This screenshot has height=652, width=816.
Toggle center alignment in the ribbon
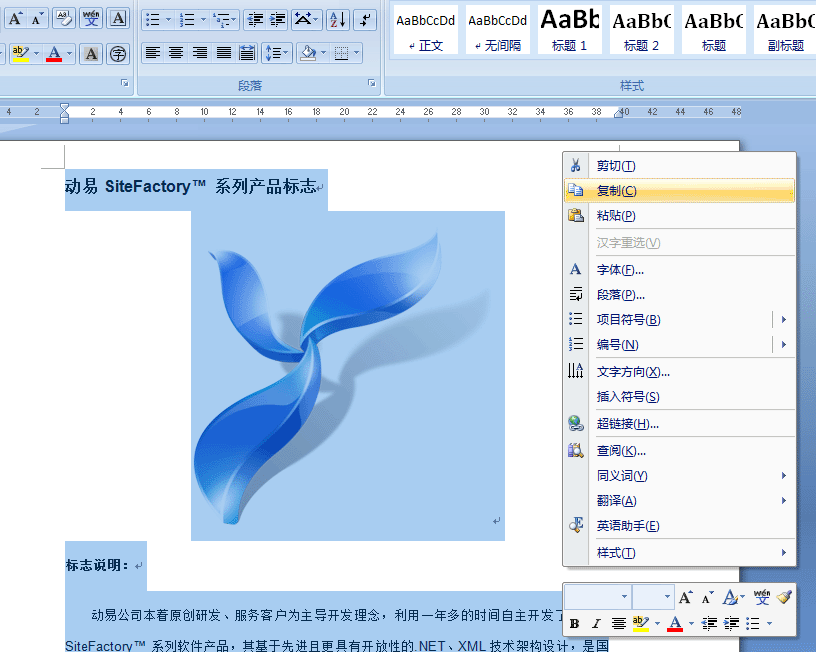click(x=176, y=53)
